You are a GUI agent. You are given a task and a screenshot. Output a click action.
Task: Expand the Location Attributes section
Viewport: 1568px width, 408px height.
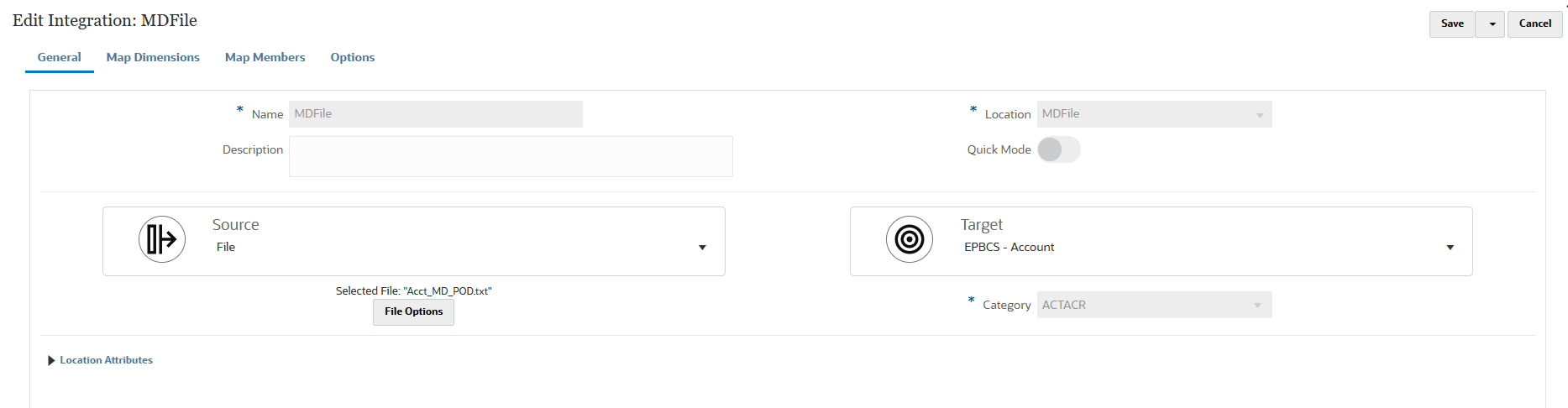point(51,360)
